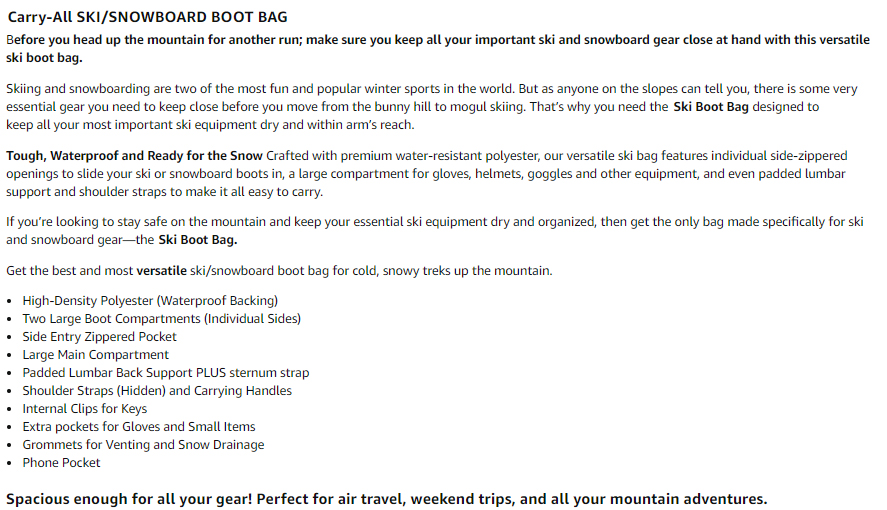Click 'Tough, Waterproof and Ready for the Snow'
Image resolution: width=887 pixels, height=510 pixels.
point(135,156)
